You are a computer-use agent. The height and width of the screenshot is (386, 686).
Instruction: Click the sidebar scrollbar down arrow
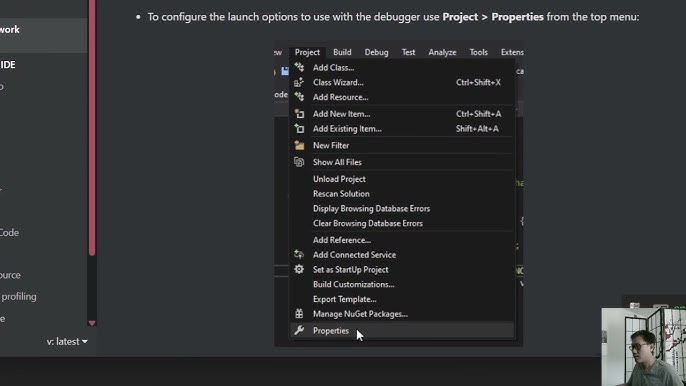(x=92, y=323)
